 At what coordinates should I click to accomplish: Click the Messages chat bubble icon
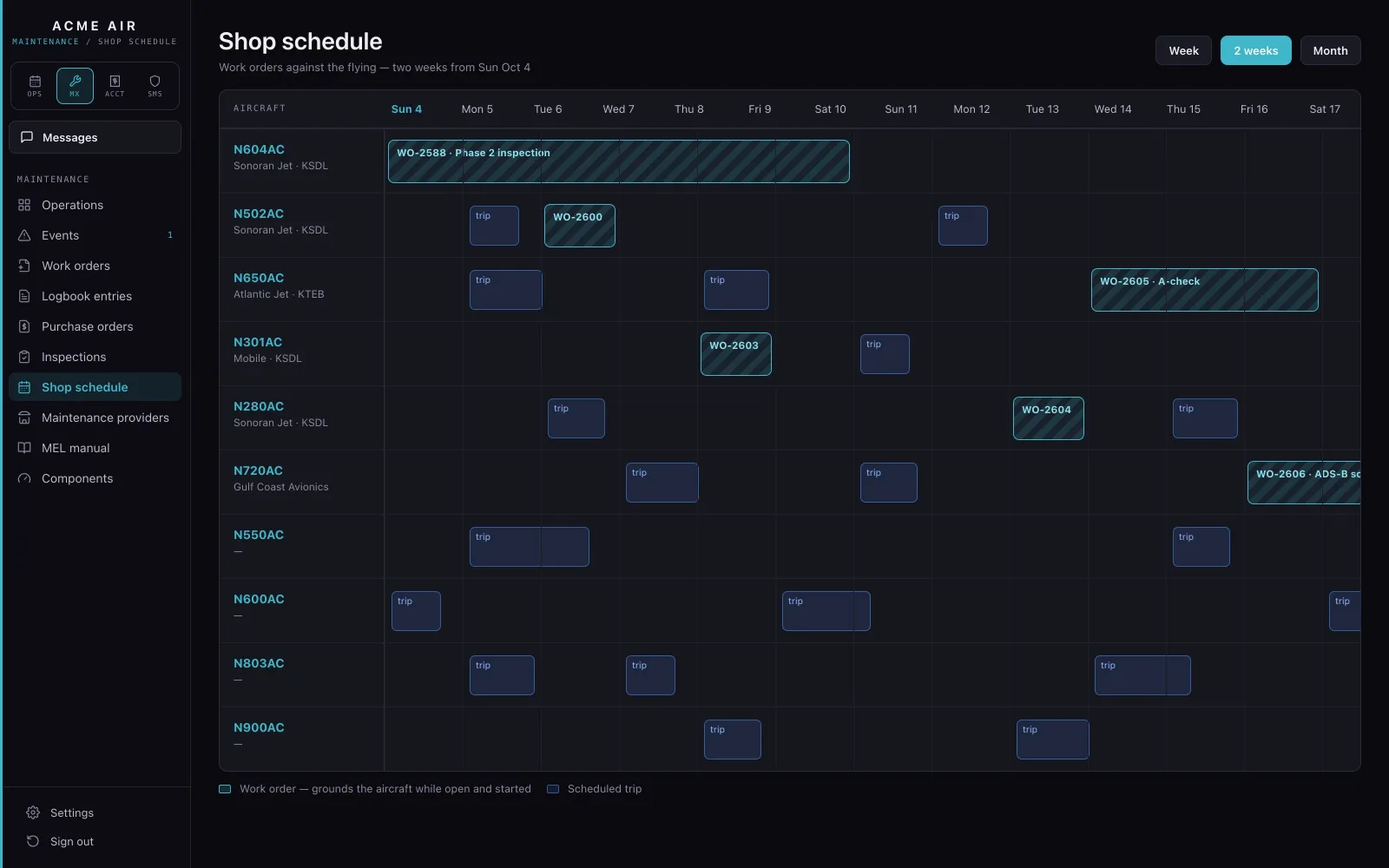(27, 137)
